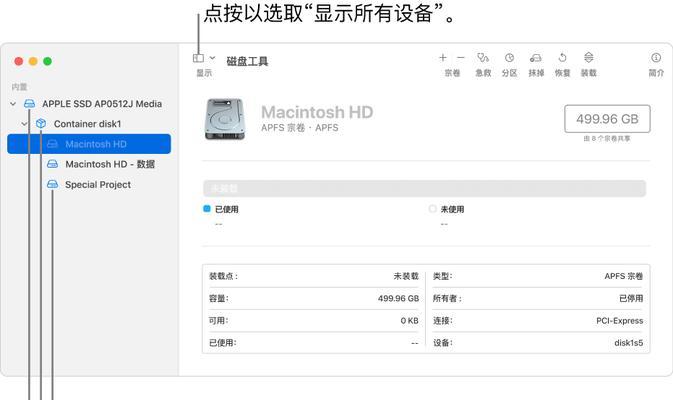Image resolution: width=673 pixels, height=400 pixels.
Task: Click the remove volume minus icon
Action: click(x=461, y=58)
